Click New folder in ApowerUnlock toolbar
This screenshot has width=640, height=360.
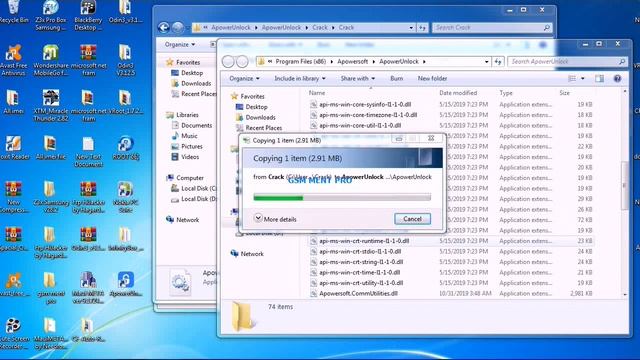pos(432,78)
